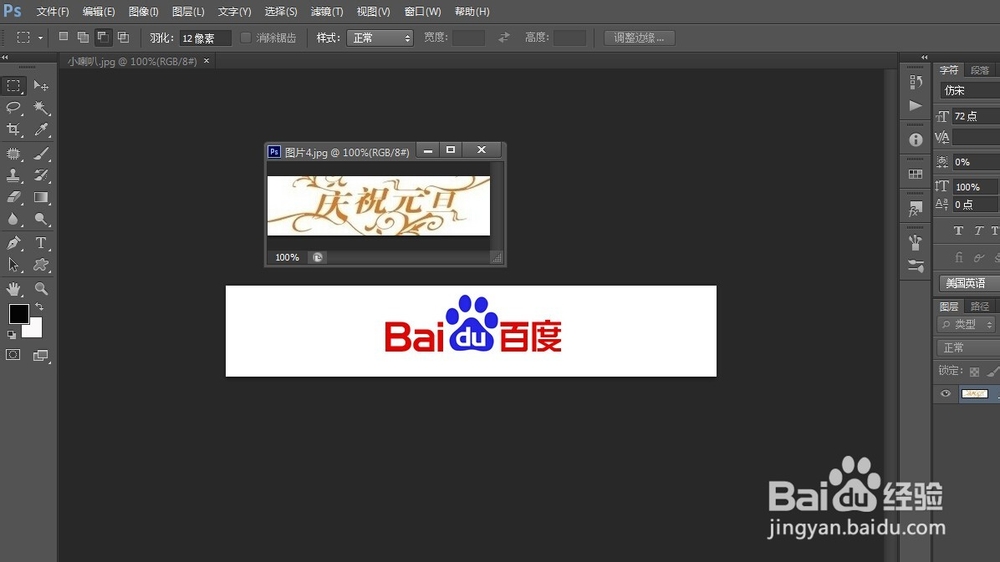Toggle lock transparent pixels
1000x562 pixels.
974,371
